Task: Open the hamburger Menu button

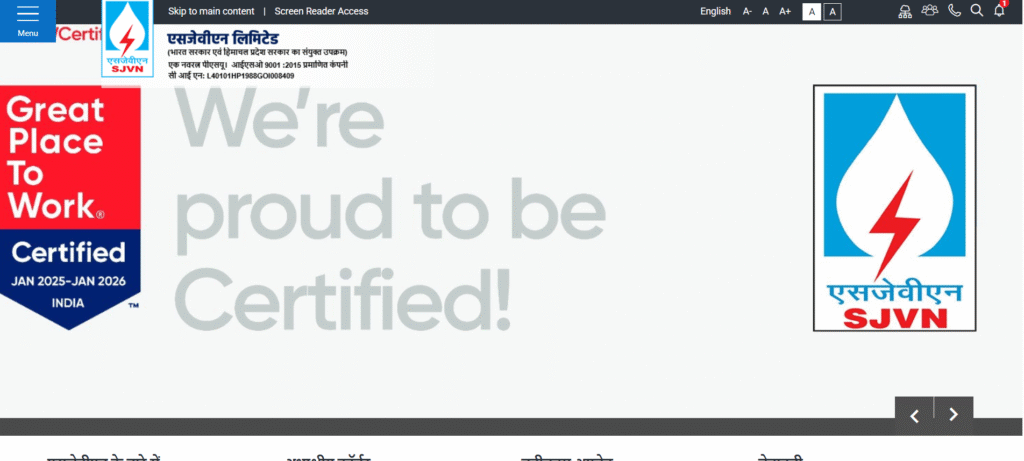Action: (28, 20)
